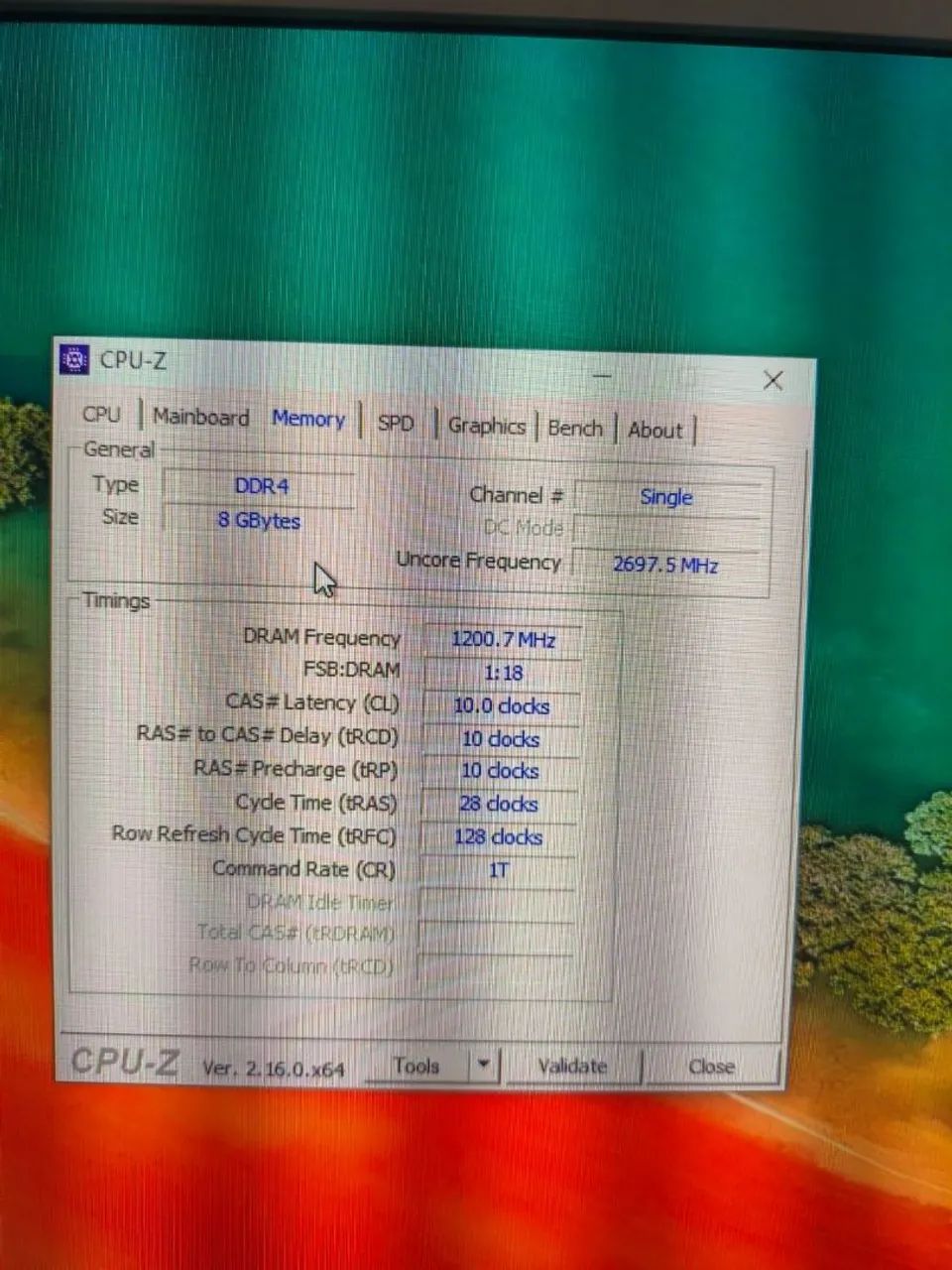Click the Uncore Frequency label
Screen dimensions: 952x1270
click(479, 561)
